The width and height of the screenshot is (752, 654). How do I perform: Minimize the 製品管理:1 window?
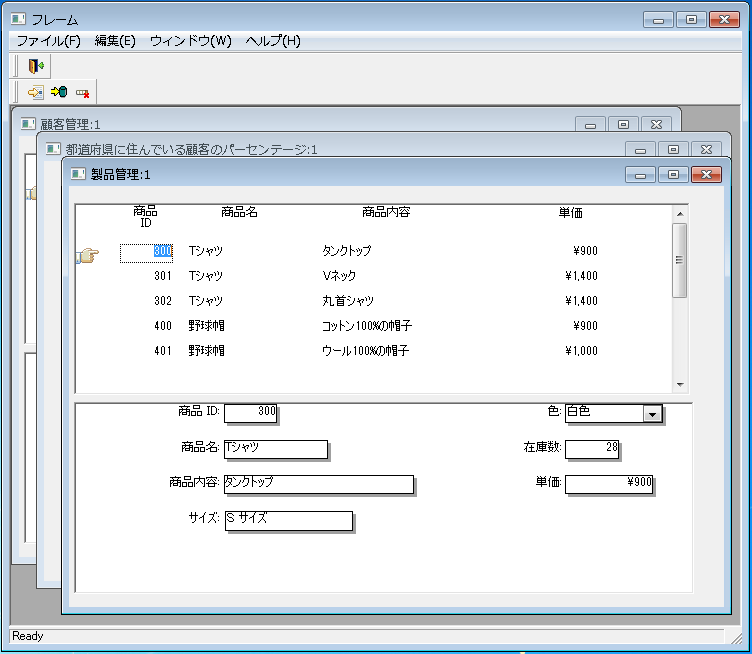click(640, 175)
